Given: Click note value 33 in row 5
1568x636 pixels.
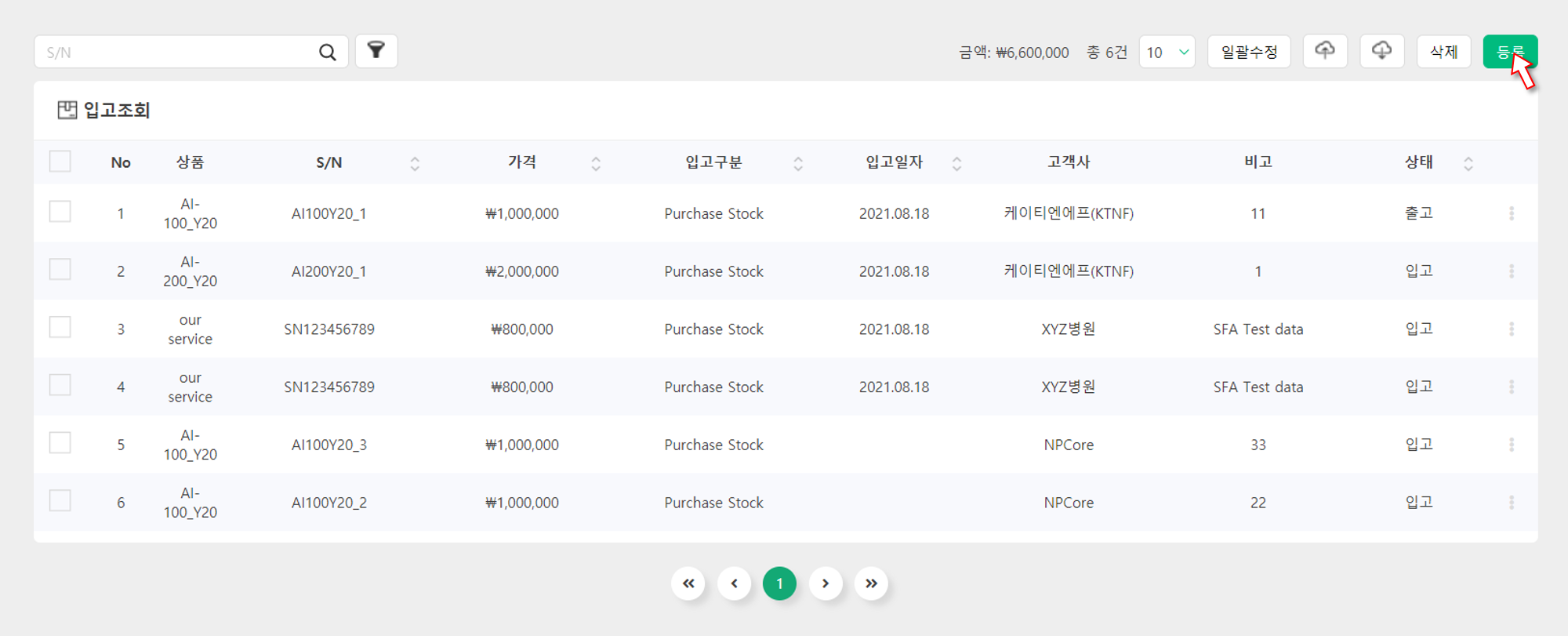Looking at the screenshot, I should click(x=1258, y=445).
